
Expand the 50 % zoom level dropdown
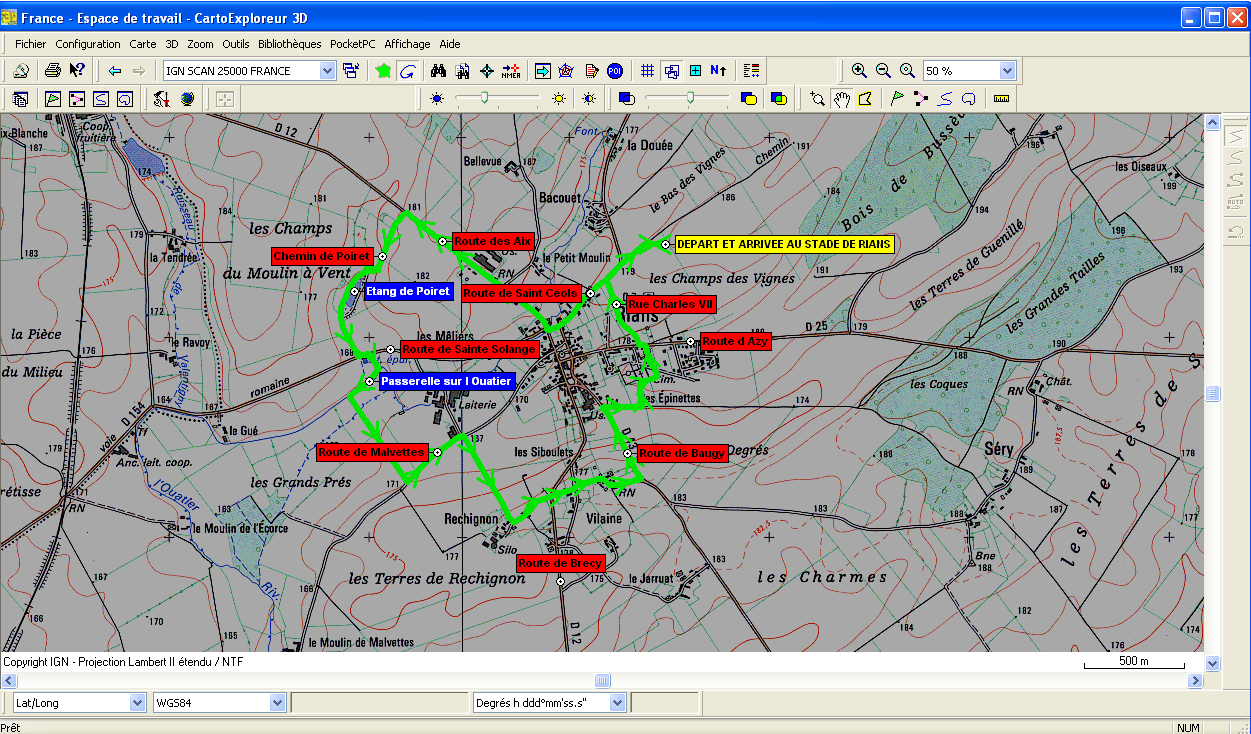(1007, 71)
